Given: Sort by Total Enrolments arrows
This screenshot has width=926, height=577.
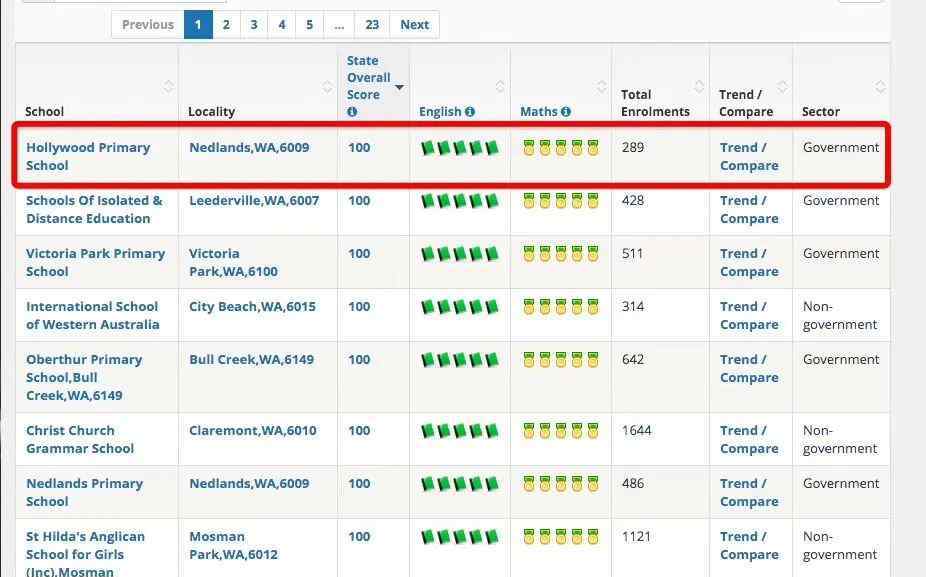Looking at the screenshot, I should coord(699,87).
